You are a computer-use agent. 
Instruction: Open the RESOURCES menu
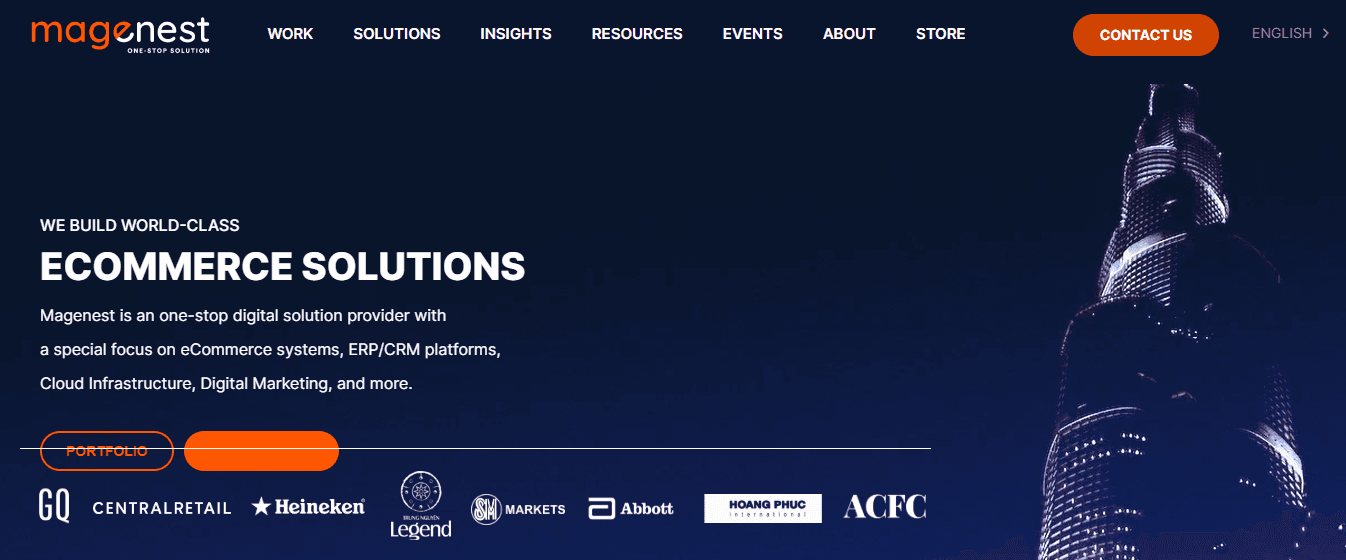637,34
